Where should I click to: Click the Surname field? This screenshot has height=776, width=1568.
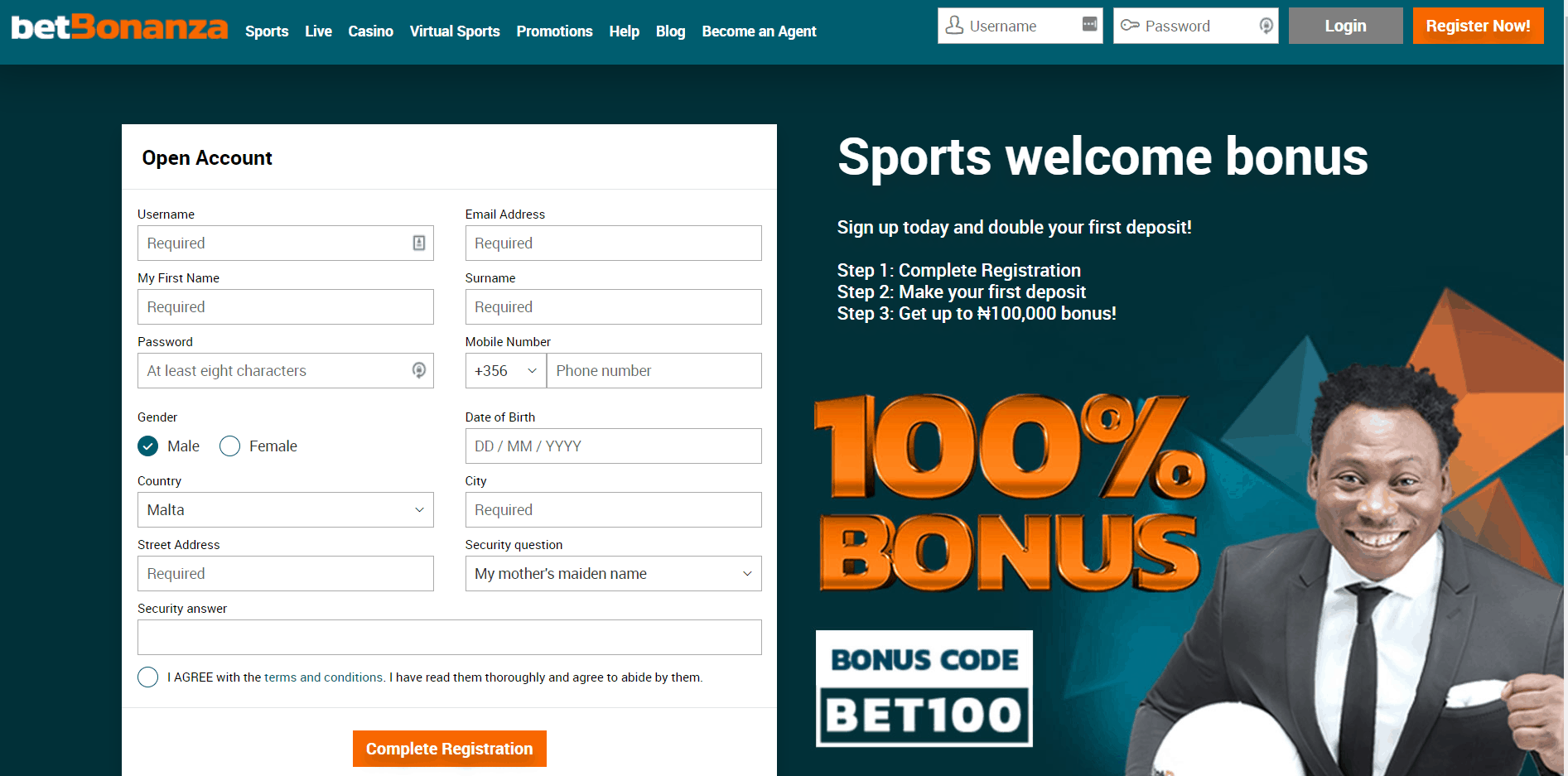(614, 307)
